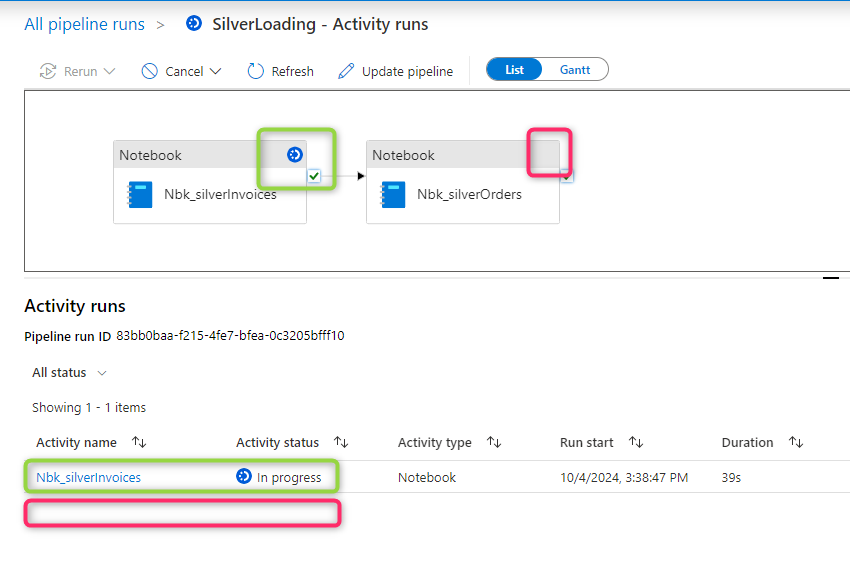Click the In progress status icon in the row
This screenshot has width=850, height=562.
[x=244, y=476]
